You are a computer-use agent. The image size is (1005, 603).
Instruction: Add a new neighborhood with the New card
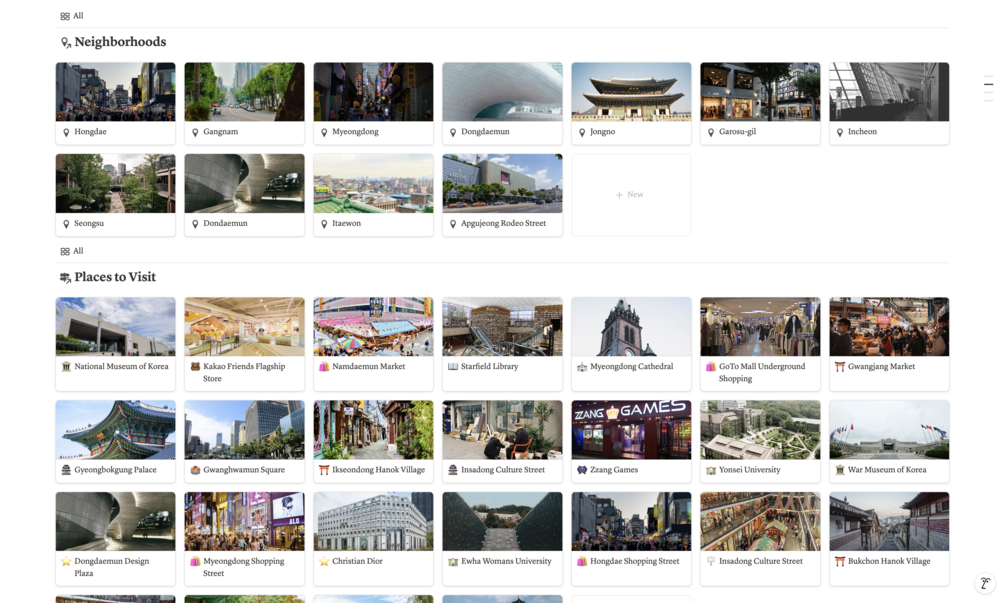click(x=631, y=195)
